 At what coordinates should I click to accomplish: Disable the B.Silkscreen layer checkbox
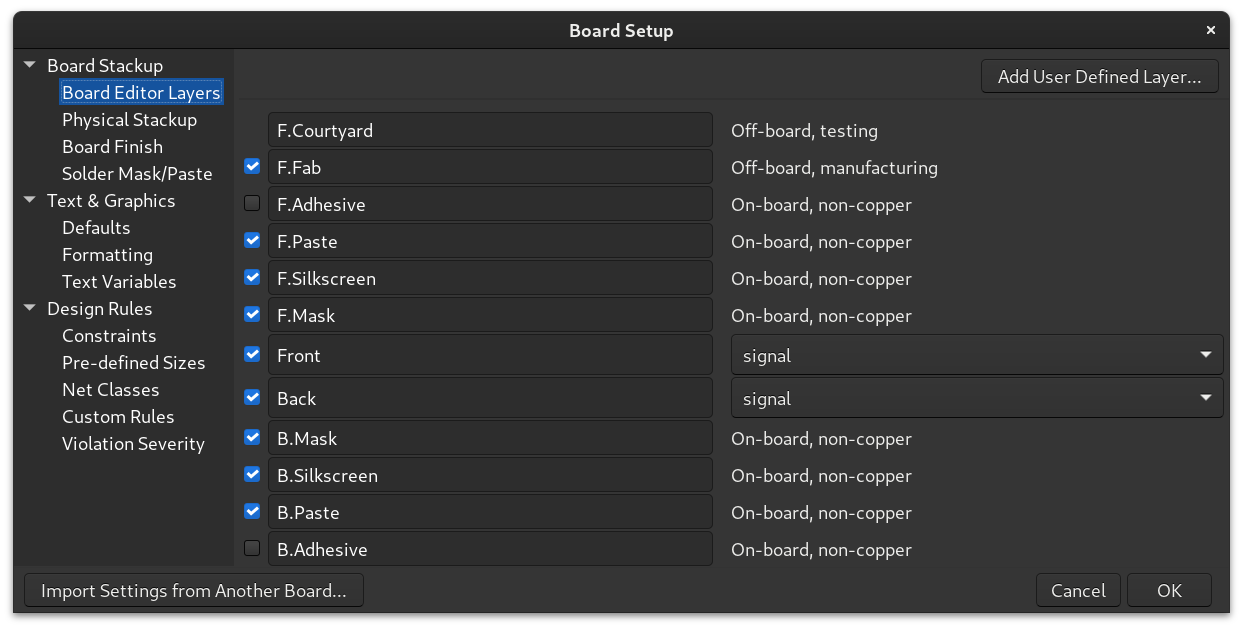pos(251,474)
